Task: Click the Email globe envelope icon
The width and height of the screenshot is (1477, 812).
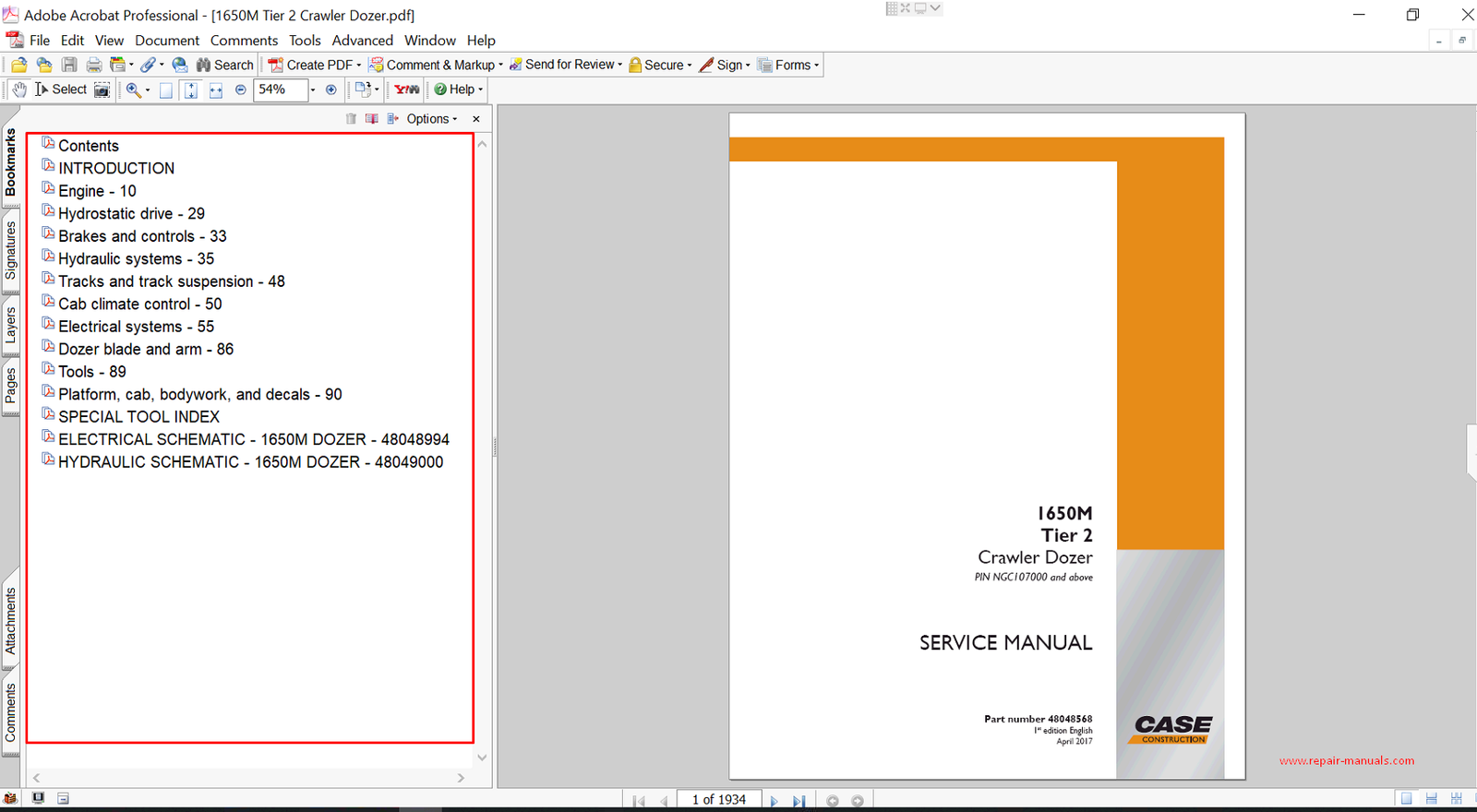Action: tap(180, 65)
